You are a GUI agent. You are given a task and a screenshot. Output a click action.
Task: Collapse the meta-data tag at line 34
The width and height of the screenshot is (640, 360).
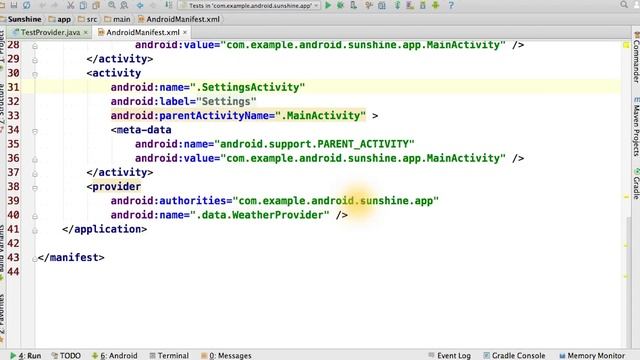[x=35, y=131]
